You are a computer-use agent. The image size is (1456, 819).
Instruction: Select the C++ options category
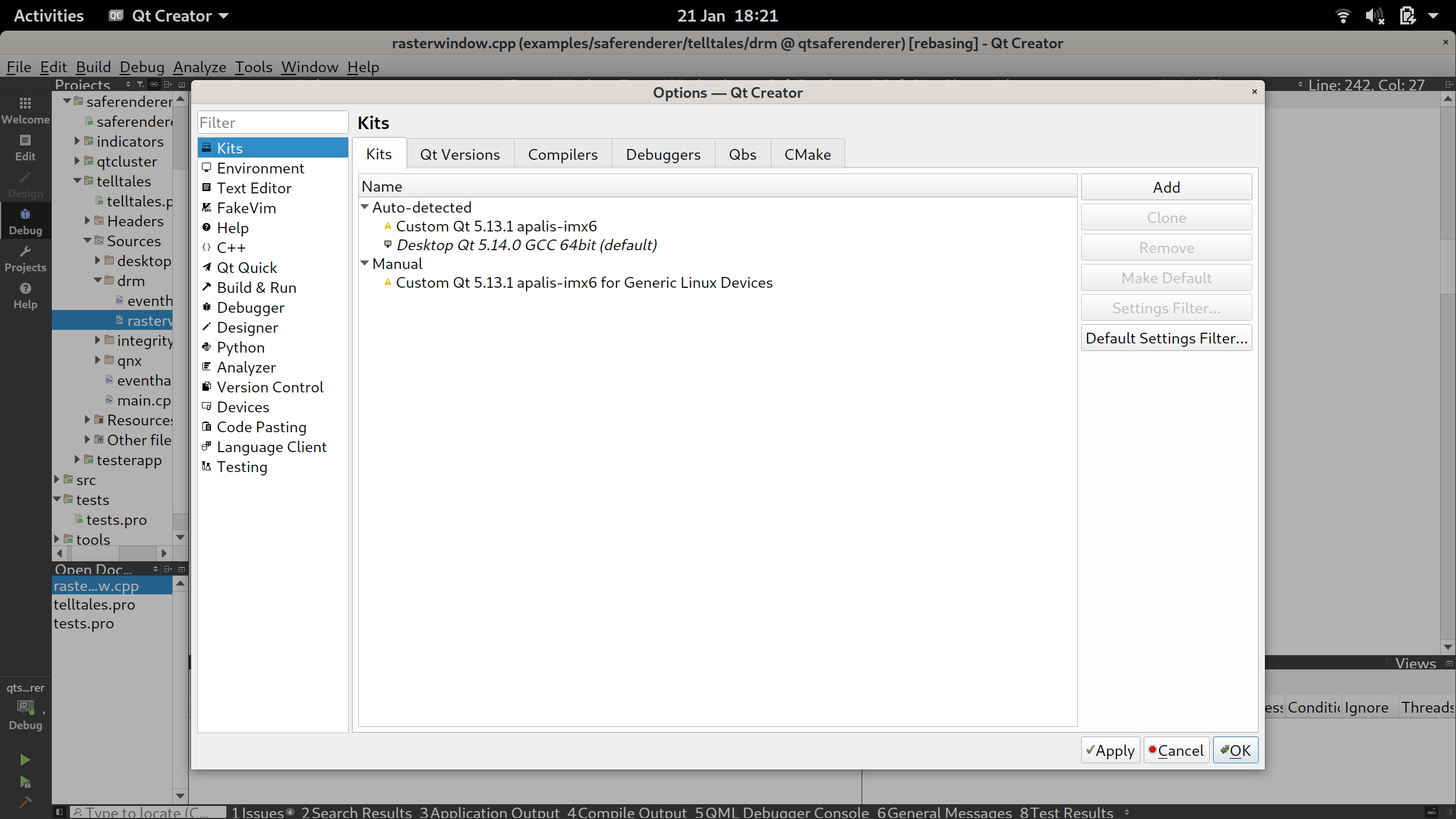point(272,248)
